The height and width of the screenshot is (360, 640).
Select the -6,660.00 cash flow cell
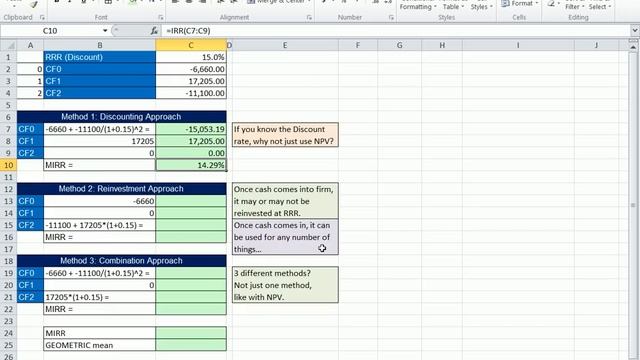pos(191,69)
